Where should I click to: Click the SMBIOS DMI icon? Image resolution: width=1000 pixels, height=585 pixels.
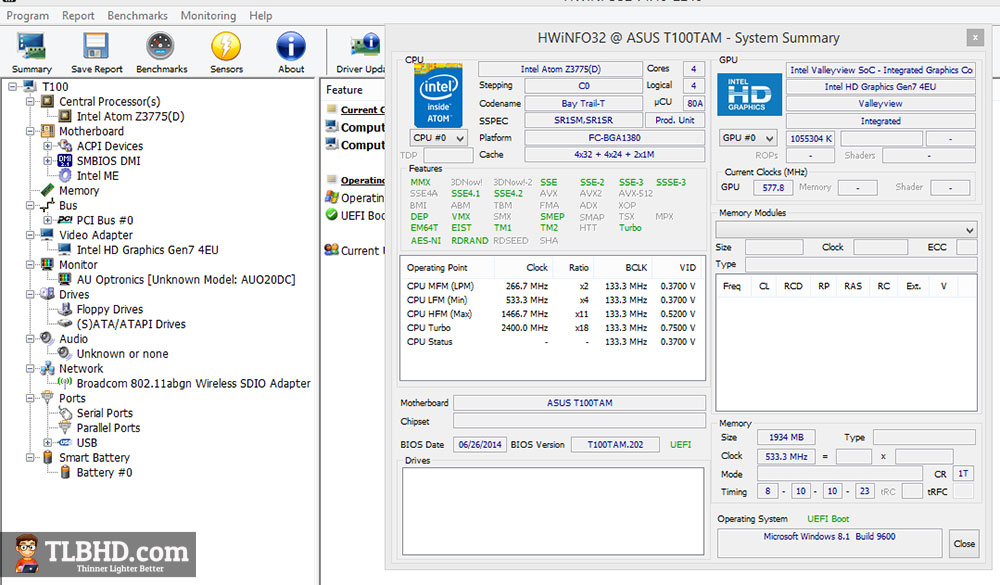(65, 161)
